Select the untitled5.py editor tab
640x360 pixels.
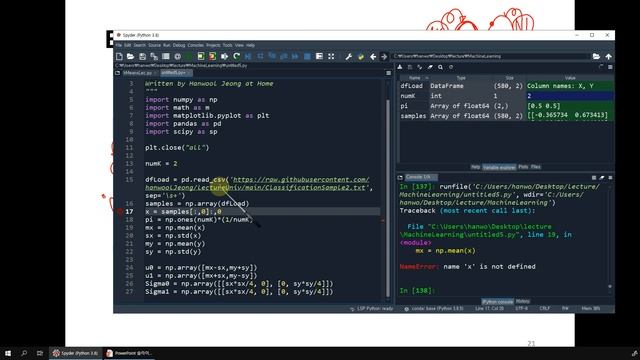tap(176, 73)
